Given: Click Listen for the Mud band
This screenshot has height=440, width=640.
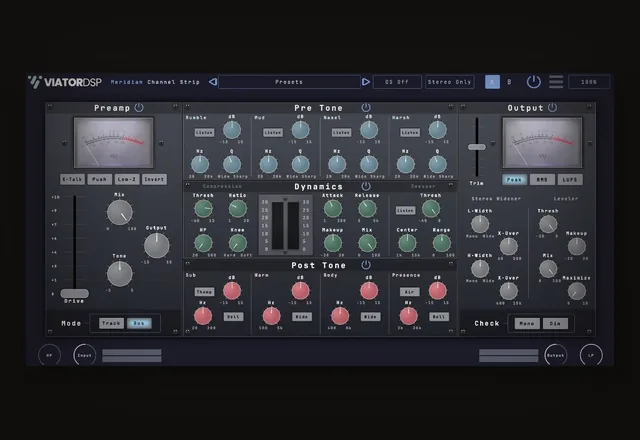Looking at the screenshot, I should coord(273,133).
